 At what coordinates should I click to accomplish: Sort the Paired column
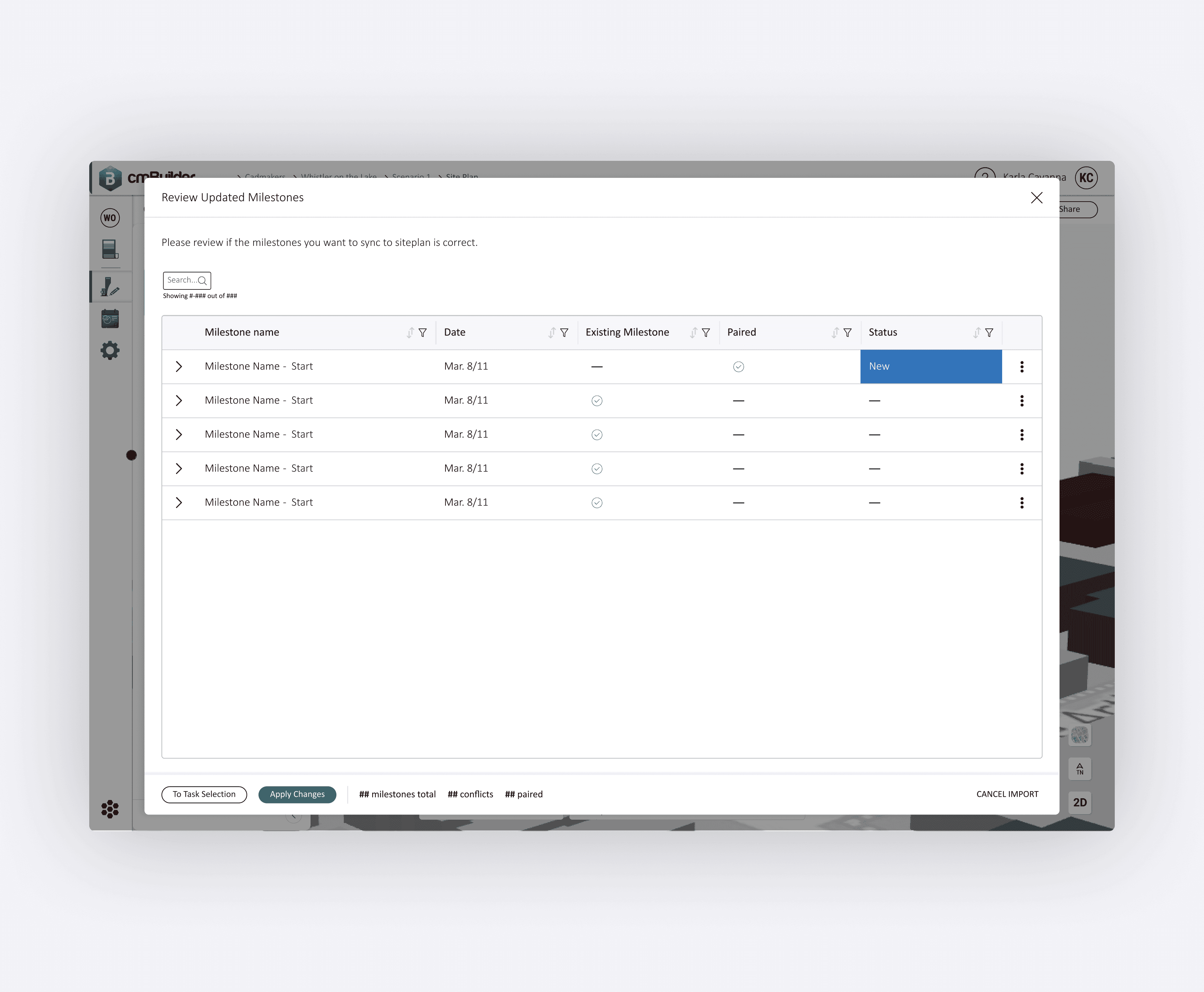pyautogui.click(x=835, y=333)
